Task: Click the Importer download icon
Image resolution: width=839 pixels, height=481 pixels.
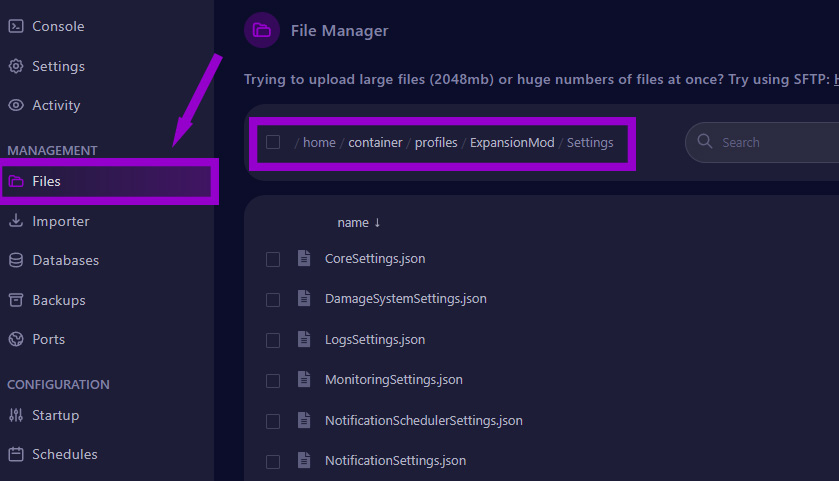Action: pos(15,222)
